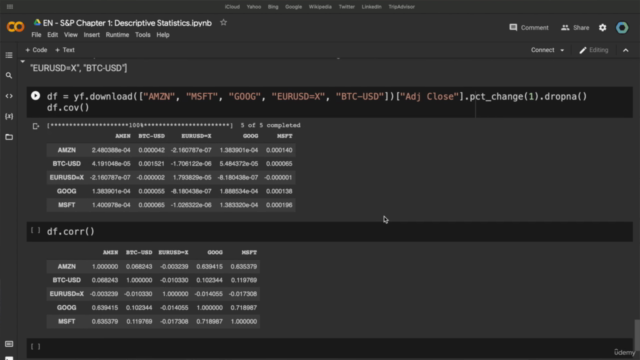This screenshot has width=640, height=360.
Task: Run the yf.download code cell
Action: [x=36, y=96]
